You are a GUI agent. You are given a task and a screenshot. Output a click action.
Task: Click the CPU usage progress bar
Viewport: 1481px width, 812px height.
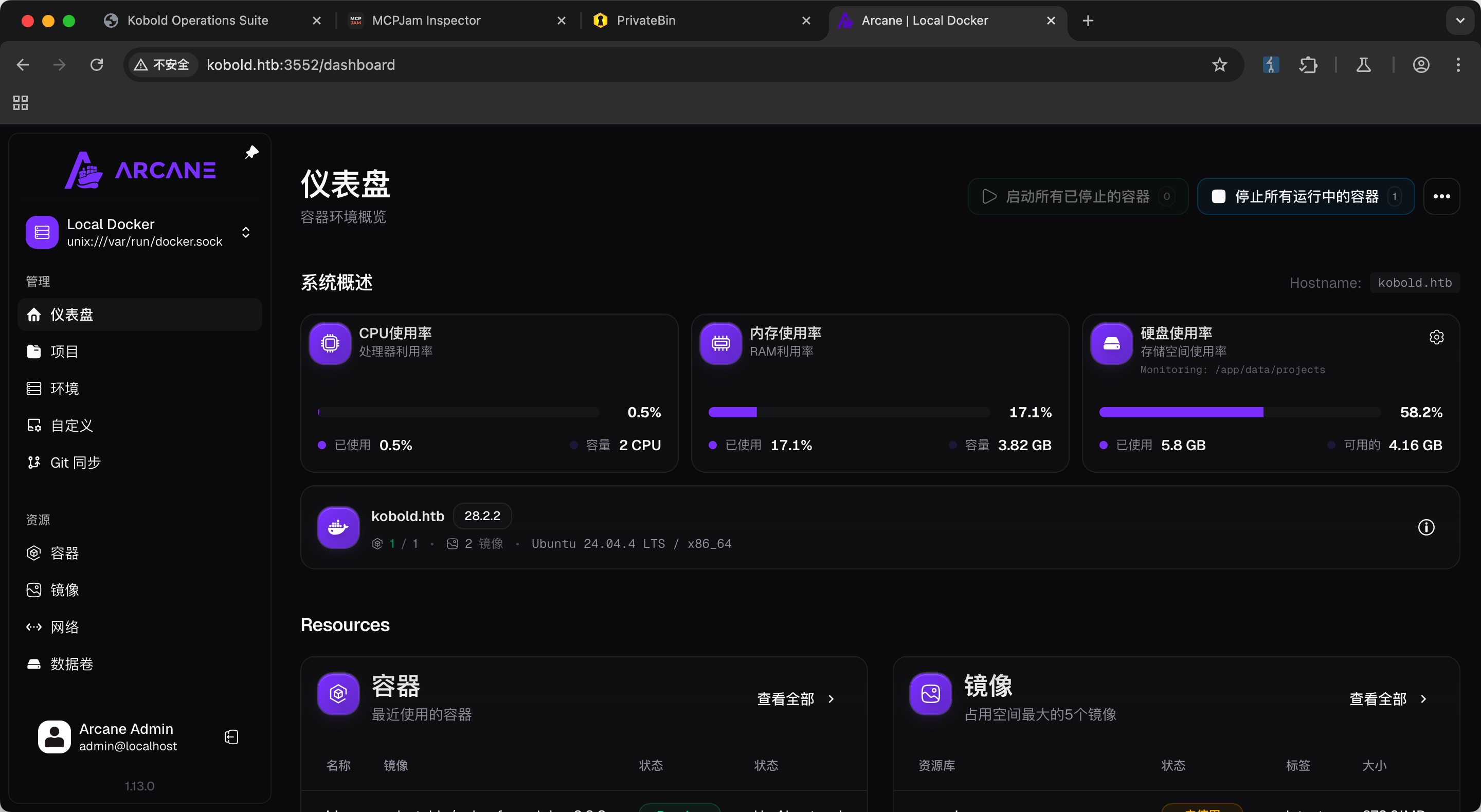coord(458,412)
